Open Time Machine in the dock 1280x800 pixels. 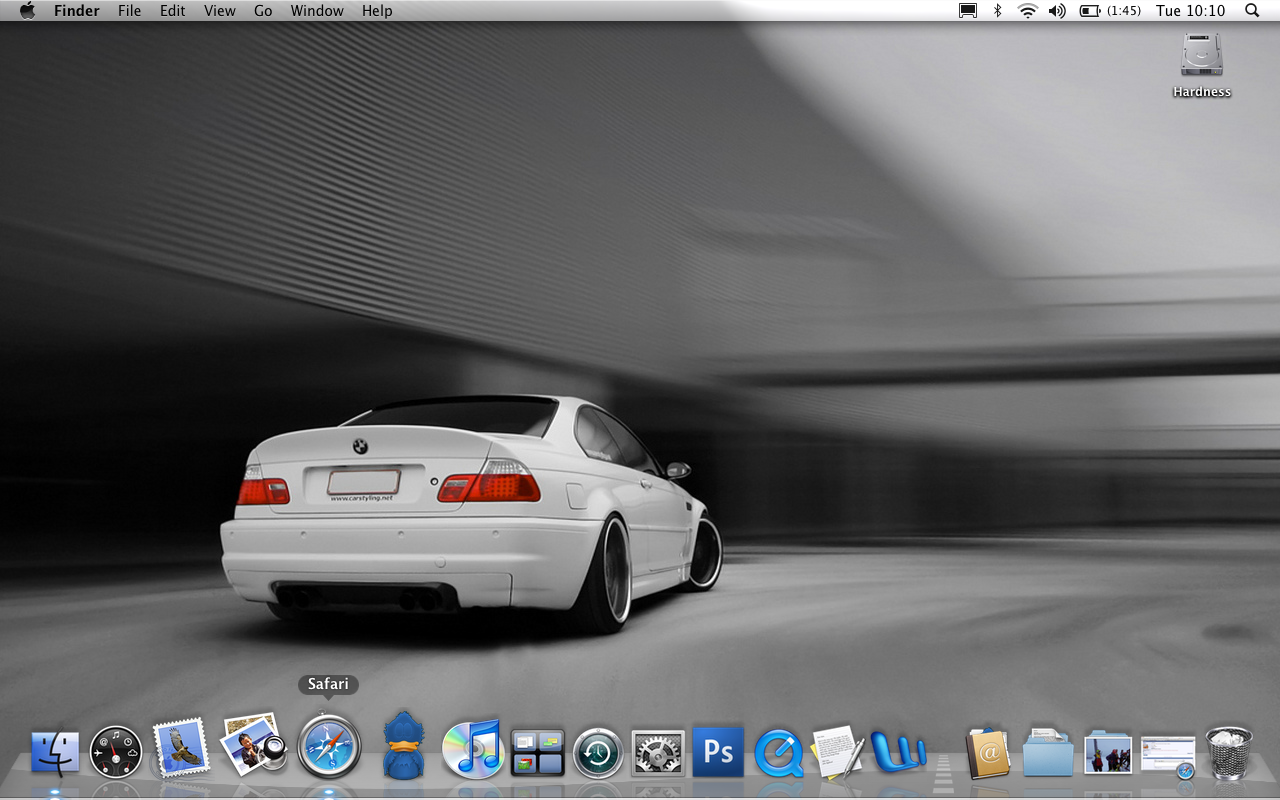pyautogui.click(x=598, y=753)
